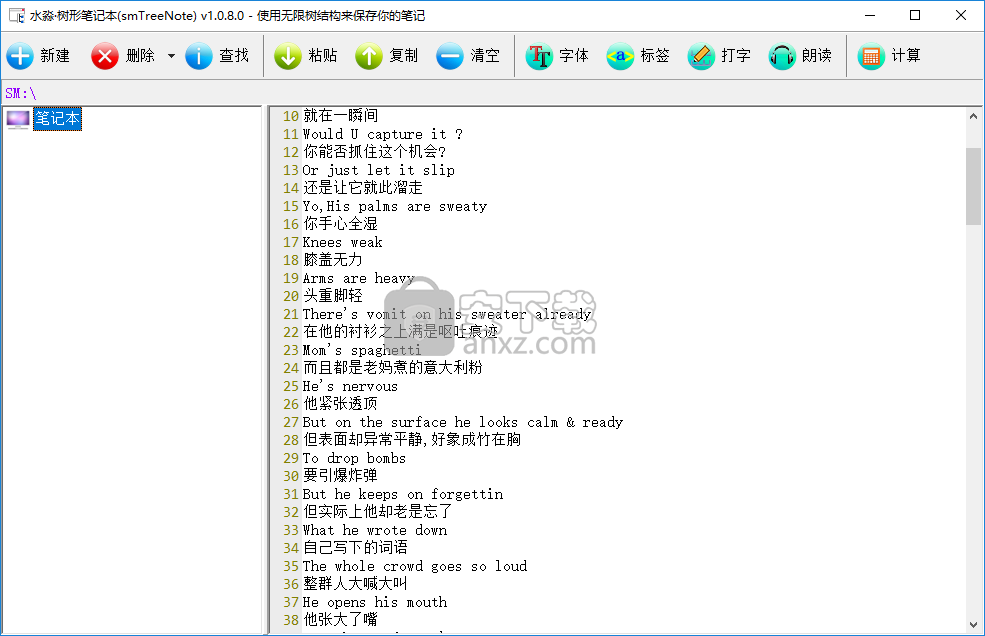Click line 'Yo,His palms are sweaty'

(x=395, y=206)
